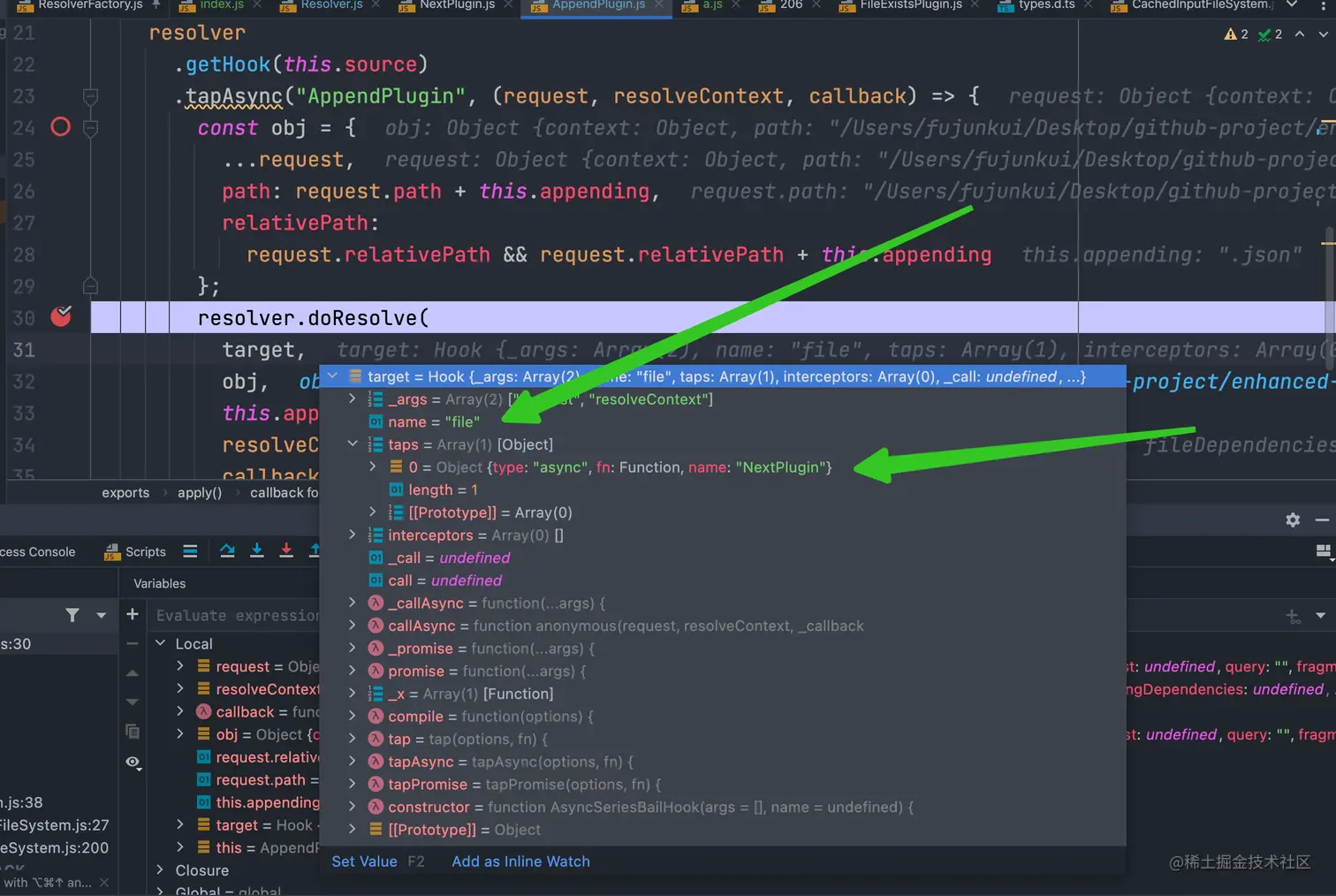Disable the checked breakpoint on line 30
Screen dimensions: 1336x896
(x=60, y=317)
